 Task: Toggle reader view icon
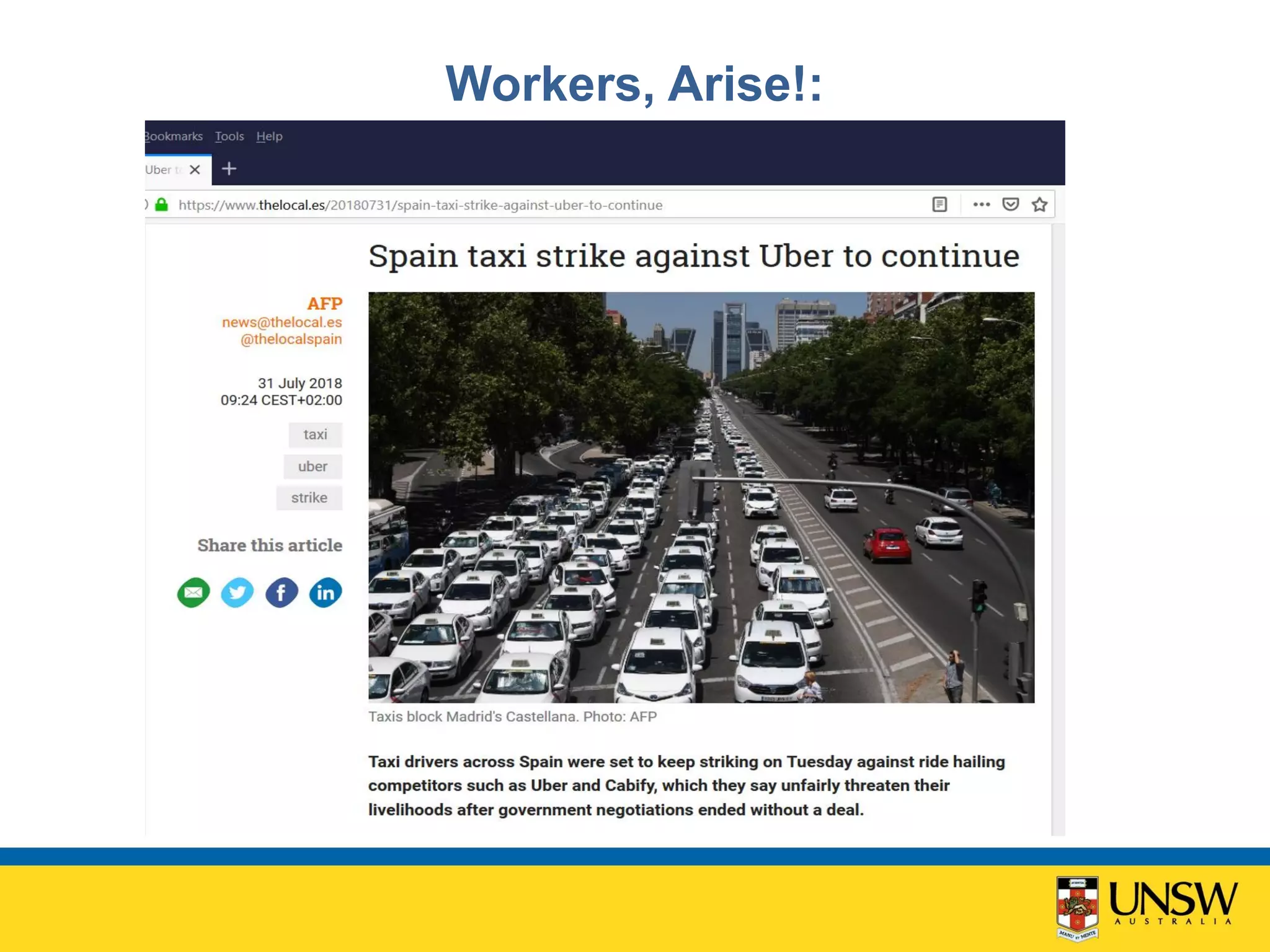tap(939, 205)
